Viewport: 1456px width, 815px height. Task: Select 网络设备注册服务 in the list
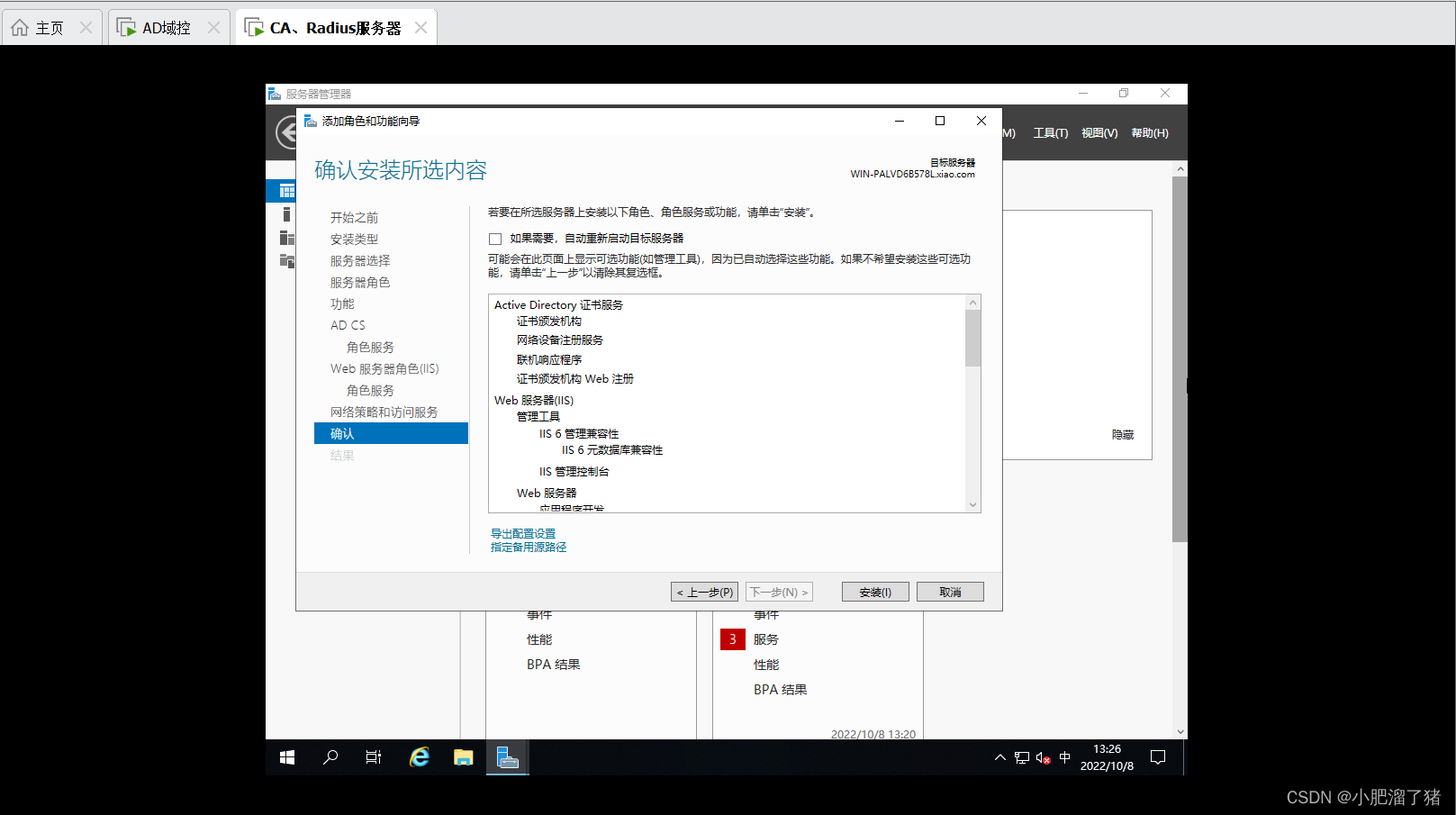560,340
